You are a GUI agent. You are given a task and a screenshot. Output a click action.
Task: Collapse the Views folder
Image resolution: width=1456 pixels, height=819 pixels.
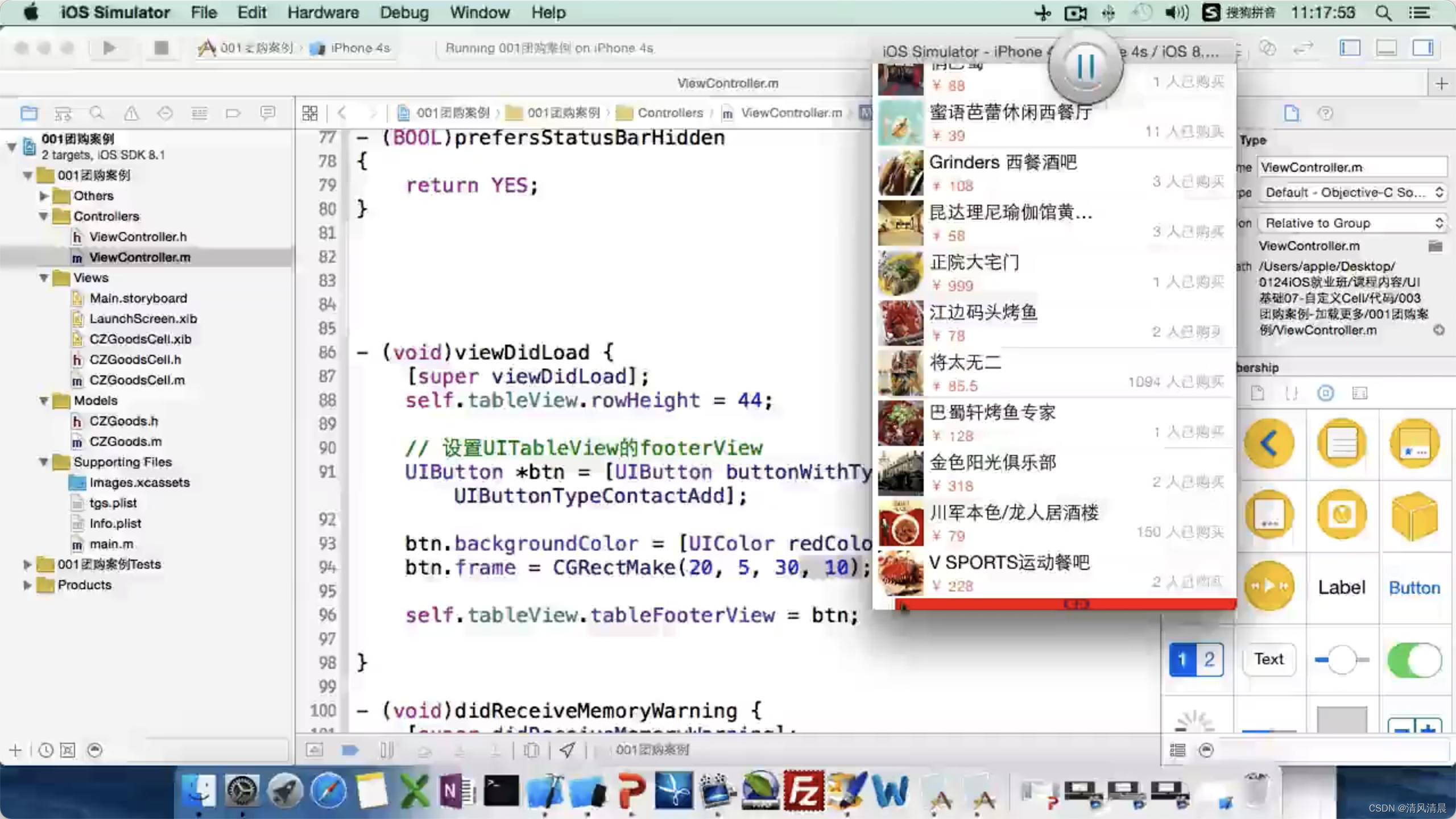pos(44,278)
